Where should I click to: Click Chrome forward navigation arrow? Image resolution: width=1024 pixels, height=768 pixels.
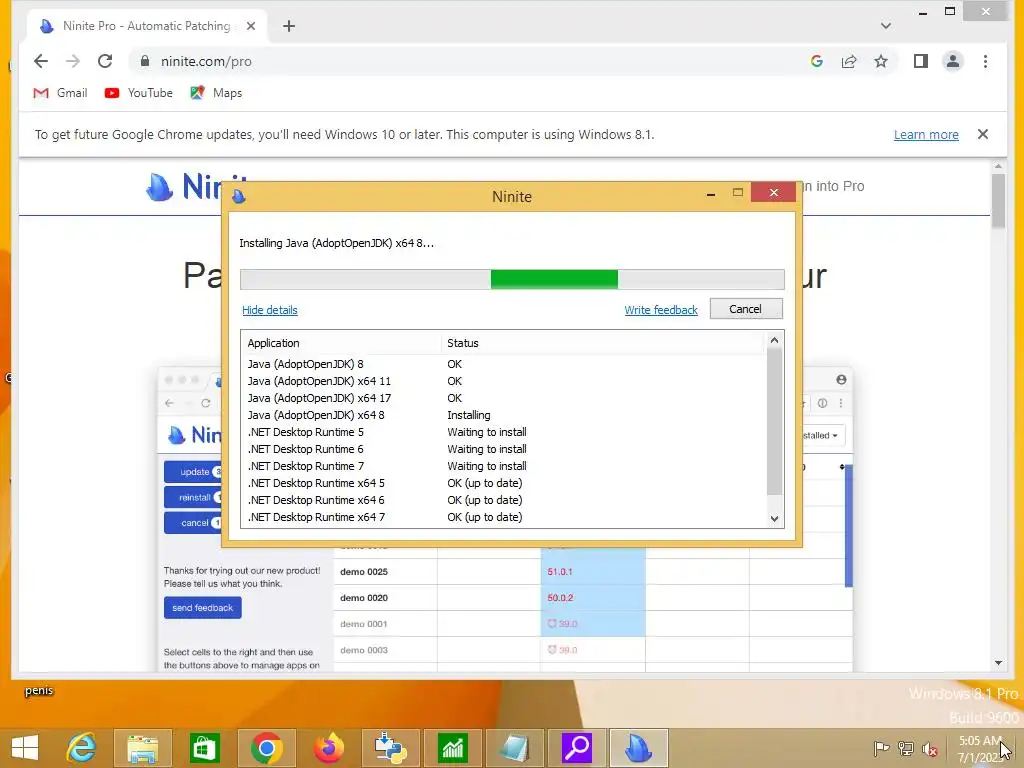point(72,61)
